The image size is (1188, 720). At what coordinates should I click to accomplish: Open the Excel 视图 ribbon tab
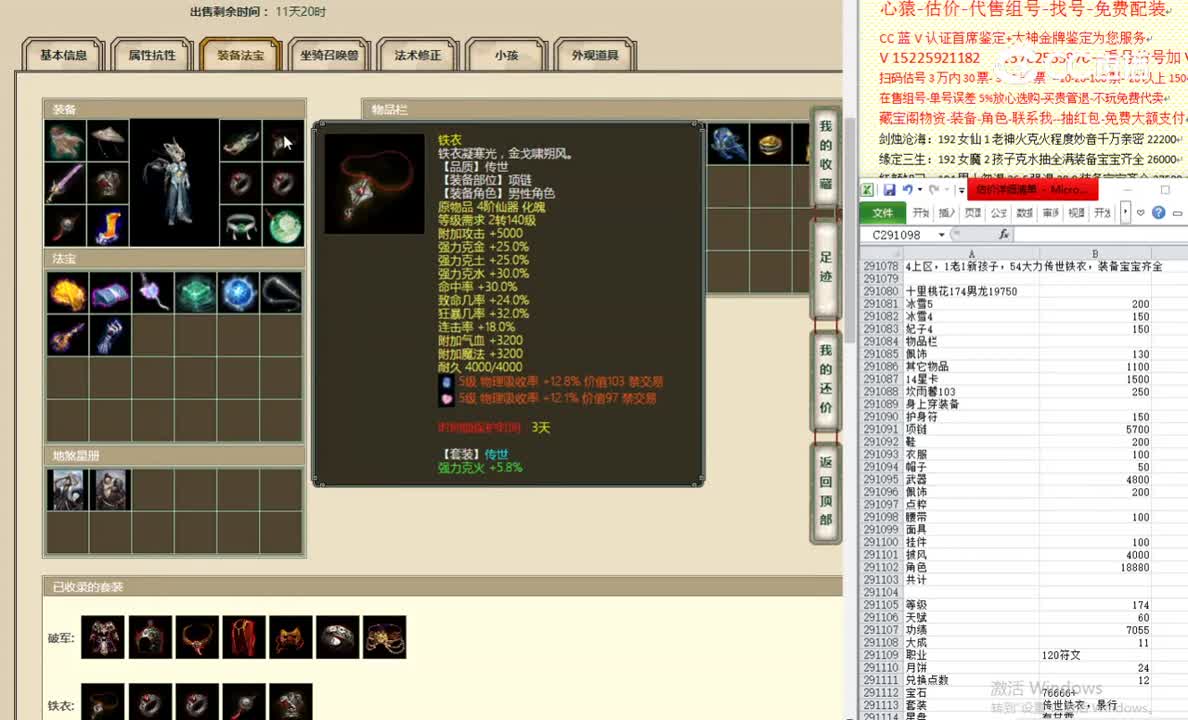(x=1076, y=213)
